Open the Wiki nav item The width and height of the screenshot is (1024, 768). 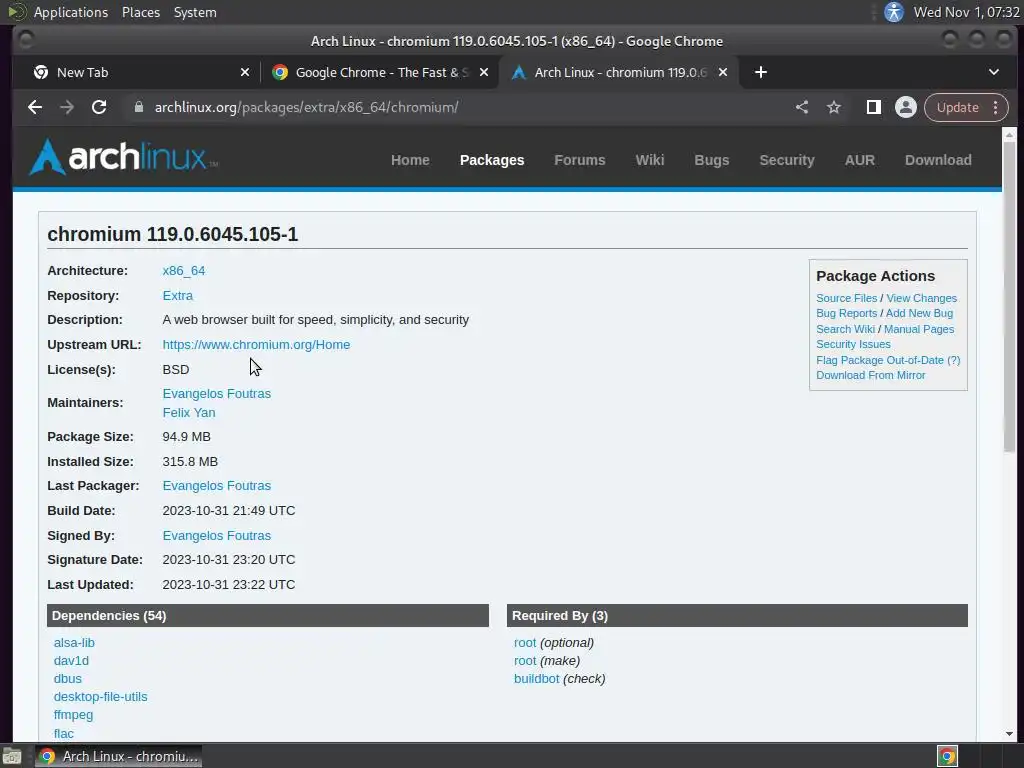click(650, 160)
